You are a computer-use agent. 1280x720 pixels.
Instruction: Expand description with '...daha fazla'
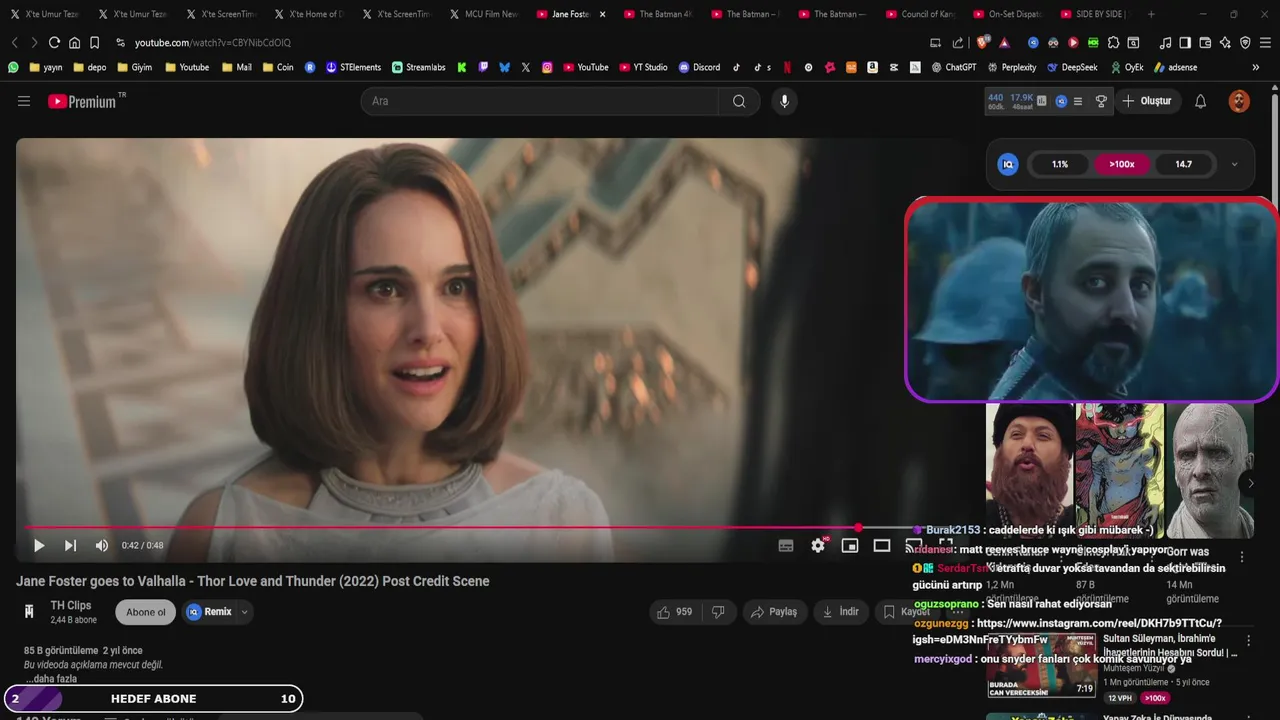click(x=52, y=679)
